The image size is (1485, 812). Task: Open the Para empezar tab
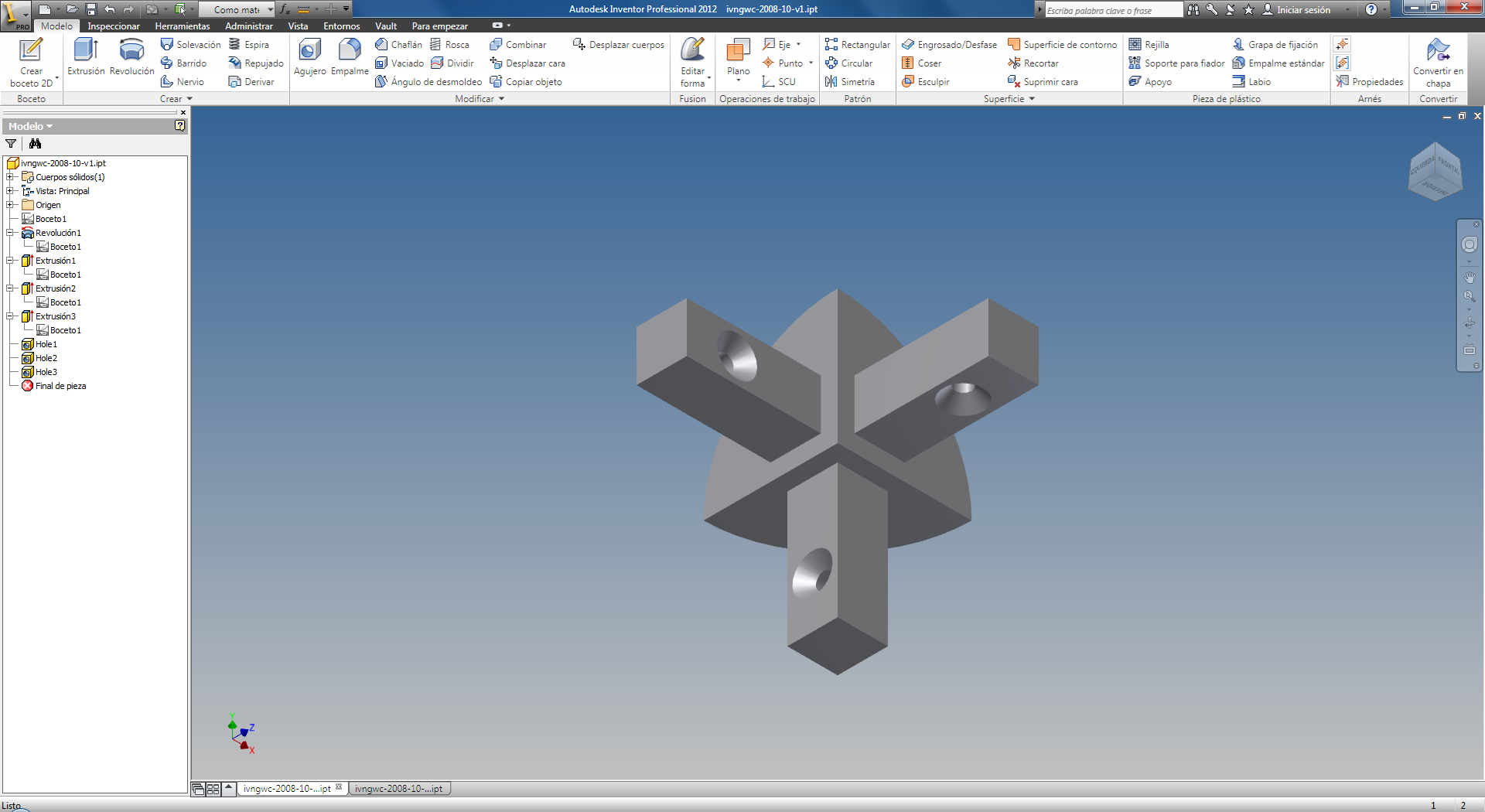point(439,26)
